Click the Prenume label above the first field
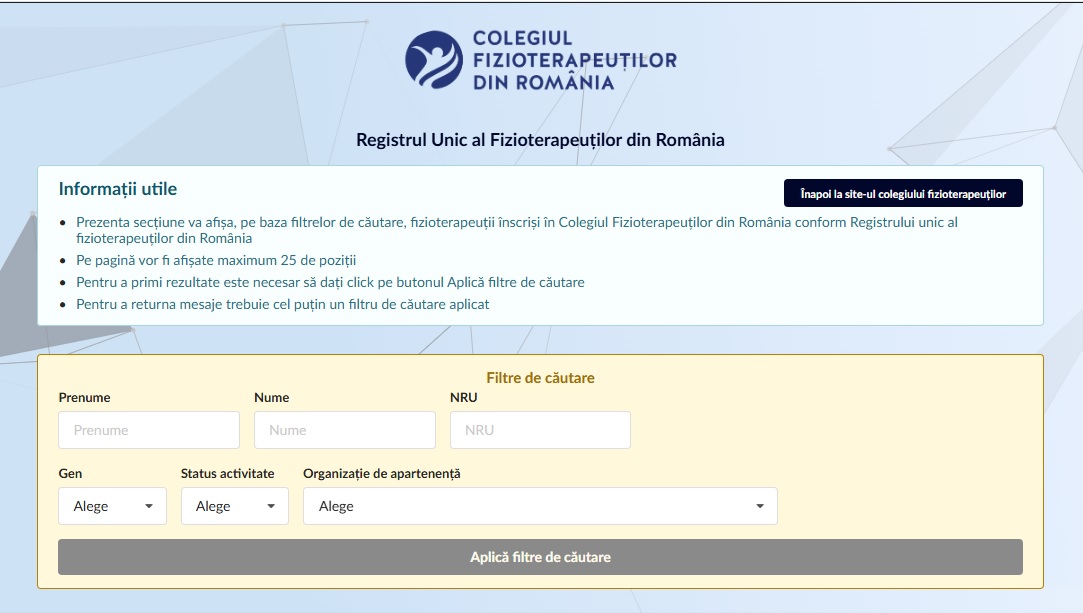This screenshot has height=613, width=1083. point(84,398)
